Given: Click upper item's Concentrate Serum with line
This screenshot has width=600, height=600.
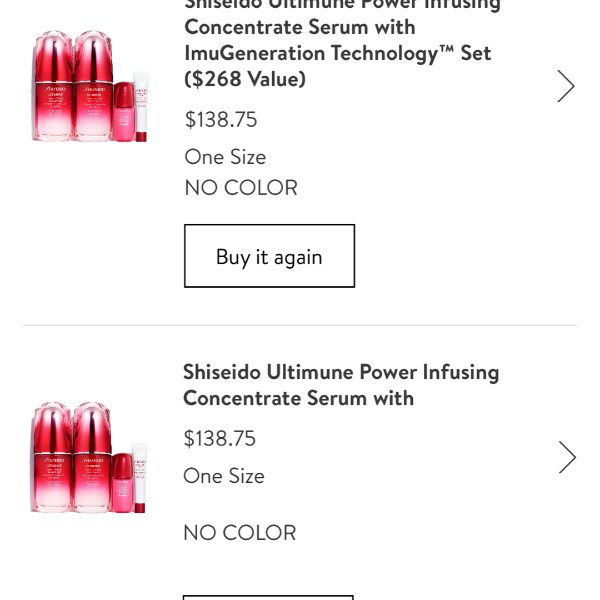Looking at the screenshot, I should tap(300, 27).
